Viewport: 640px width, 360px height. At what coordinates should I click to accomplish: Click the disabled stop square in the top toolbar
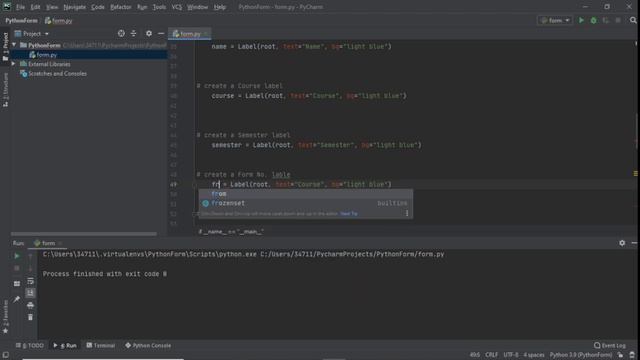click(618, 20)
